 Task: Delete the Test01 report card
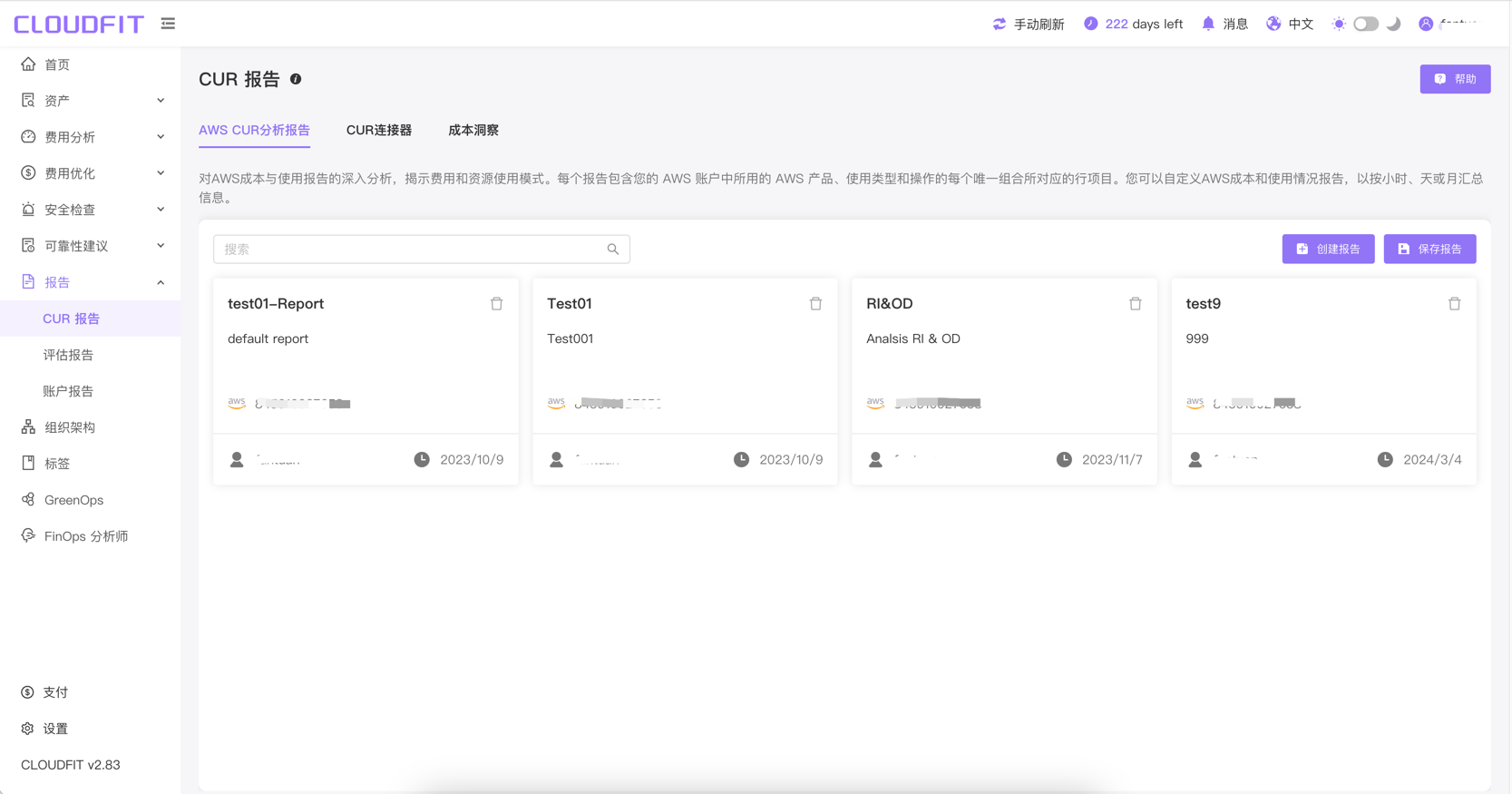[816, 303]
